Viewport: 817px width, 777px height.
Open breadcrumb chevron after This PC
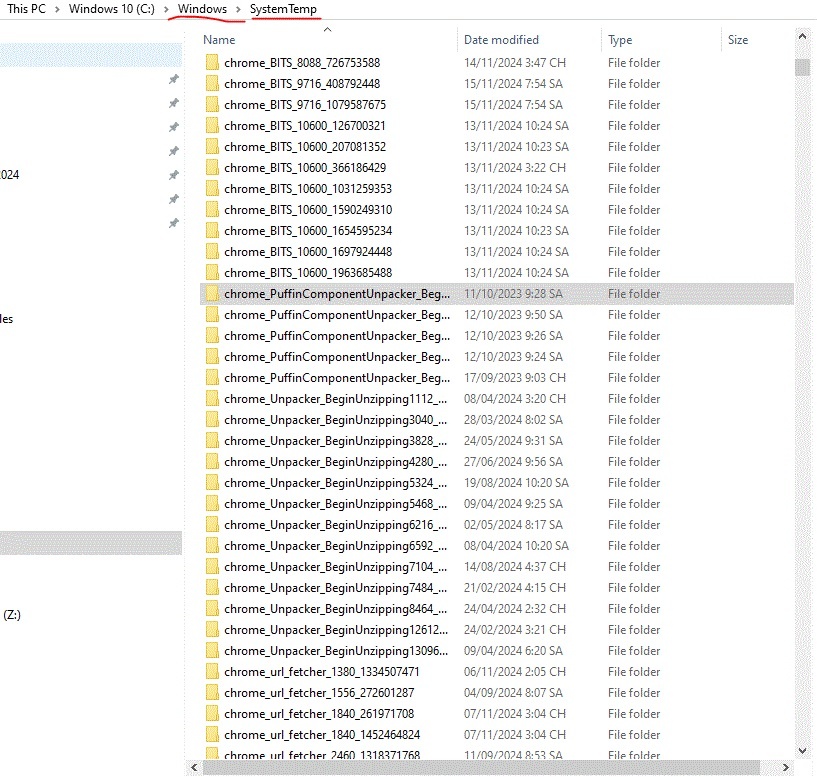(x=57, y=9)
